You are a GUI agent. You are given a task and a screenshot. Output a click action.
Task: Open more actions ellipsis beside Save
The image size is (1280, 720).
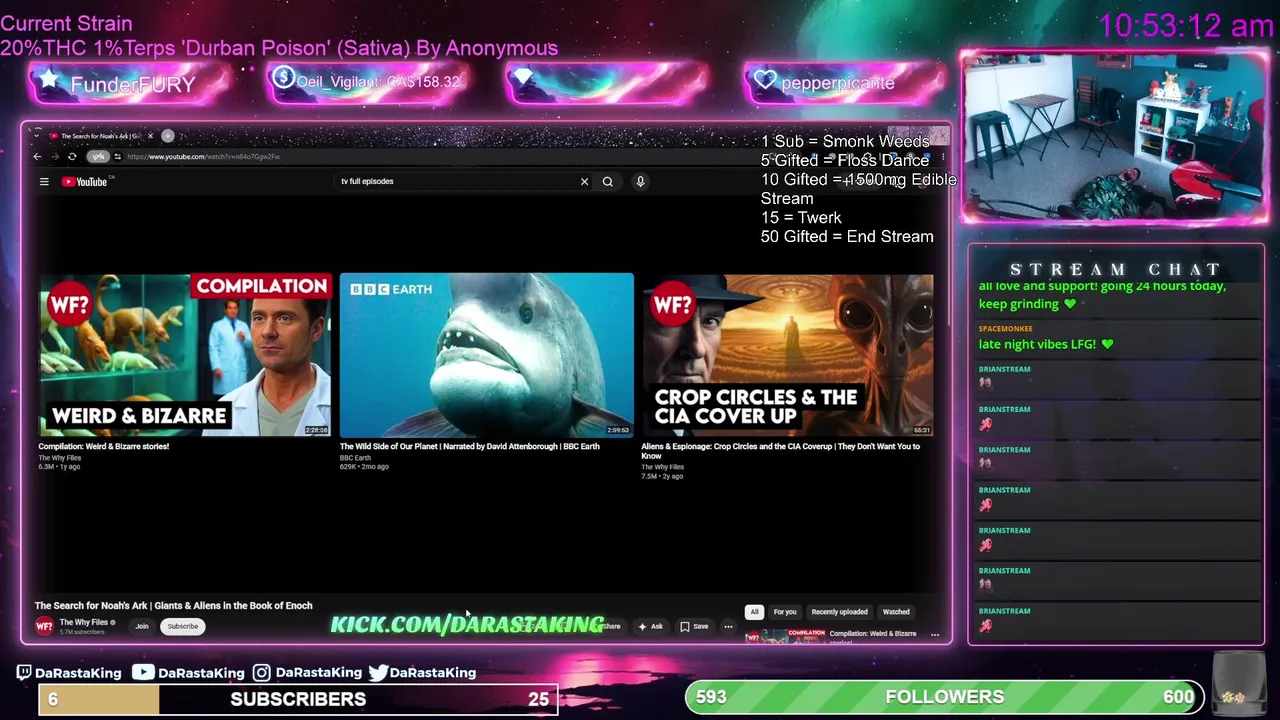[x=728, y=626]
